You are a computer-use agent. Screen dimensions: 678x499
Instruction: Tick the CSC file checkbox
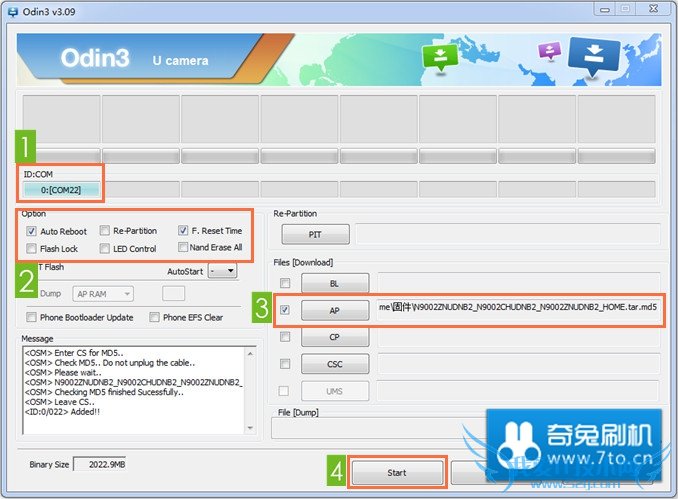[x=285, y=364]
